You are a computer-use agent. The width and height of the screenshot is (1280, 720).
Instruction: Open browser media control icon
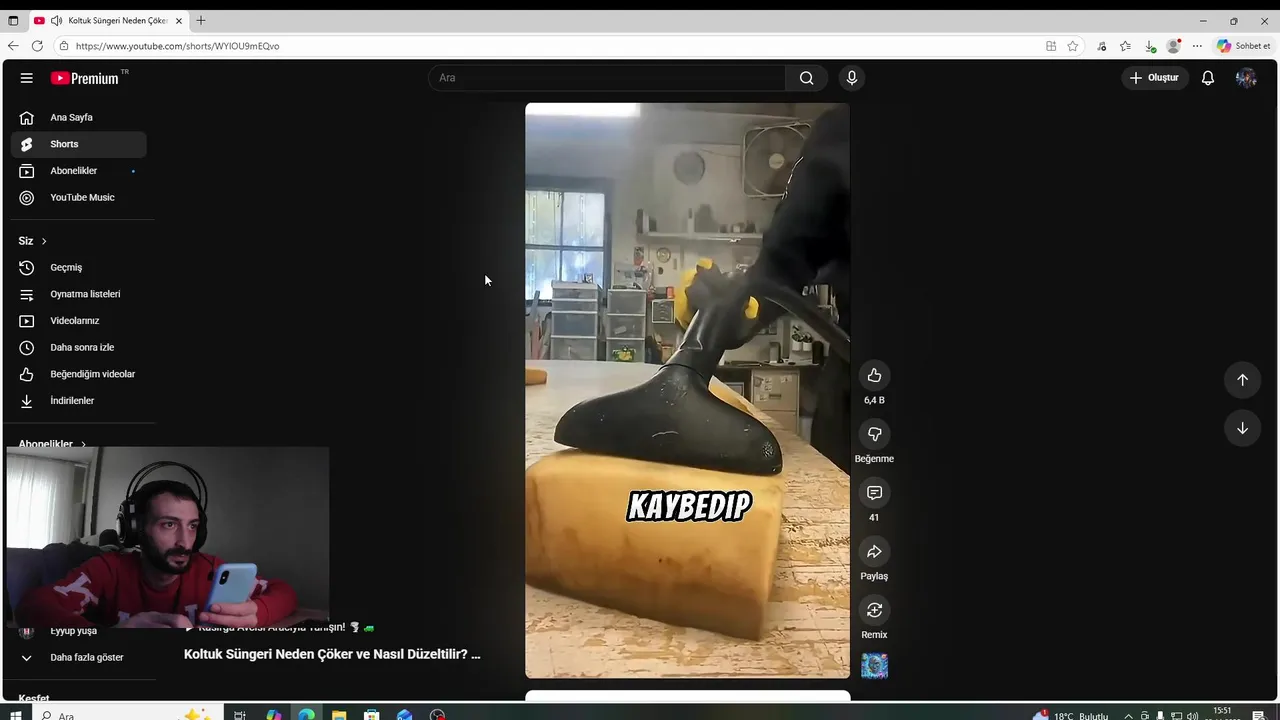pyautogui.click(x=1102, y=46)
